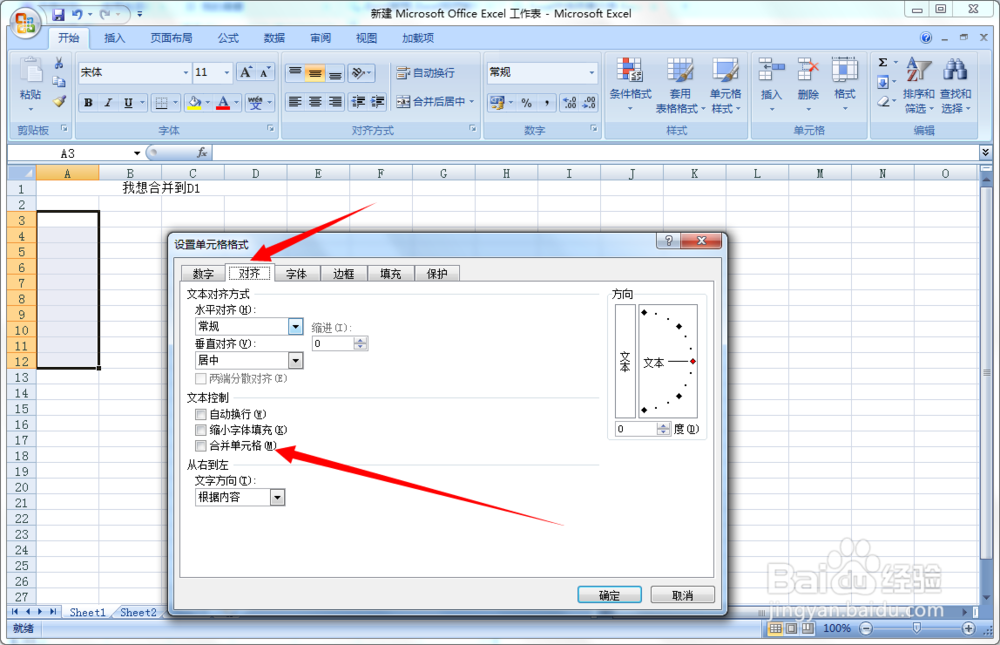The height and width of the screenshot is (645, 1000).
Task: Align text to the left
Action: (x=295, y=101)
